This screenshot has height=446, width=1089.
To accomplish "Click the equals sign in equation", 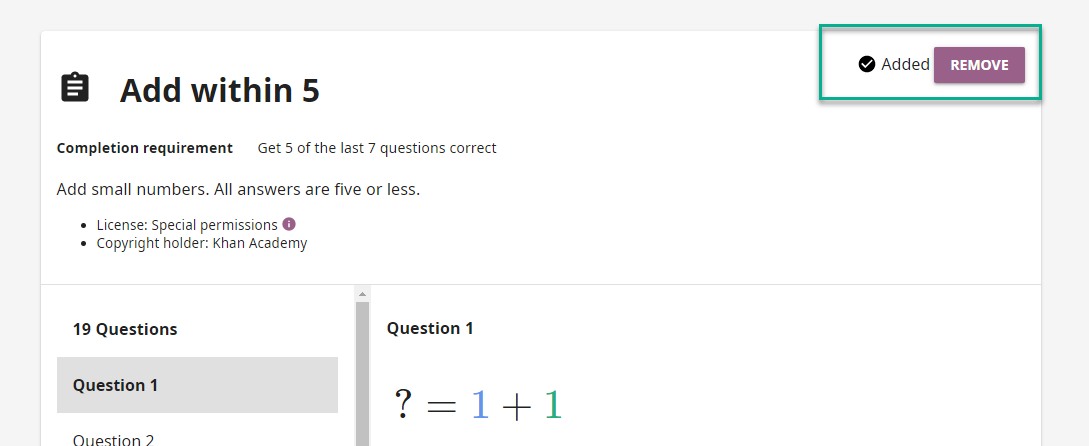I will coord(441,406).
